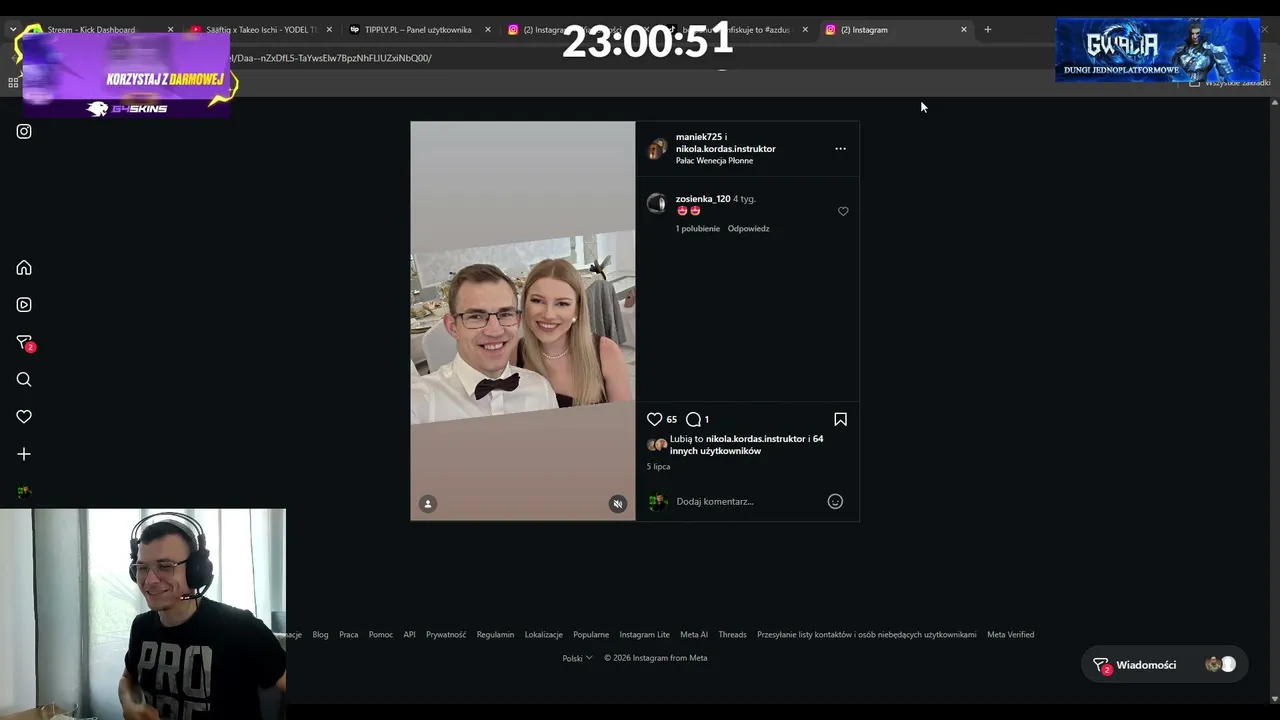Open post options three-dot menu
1280x720 pixels.
click(x=840, y=149)
